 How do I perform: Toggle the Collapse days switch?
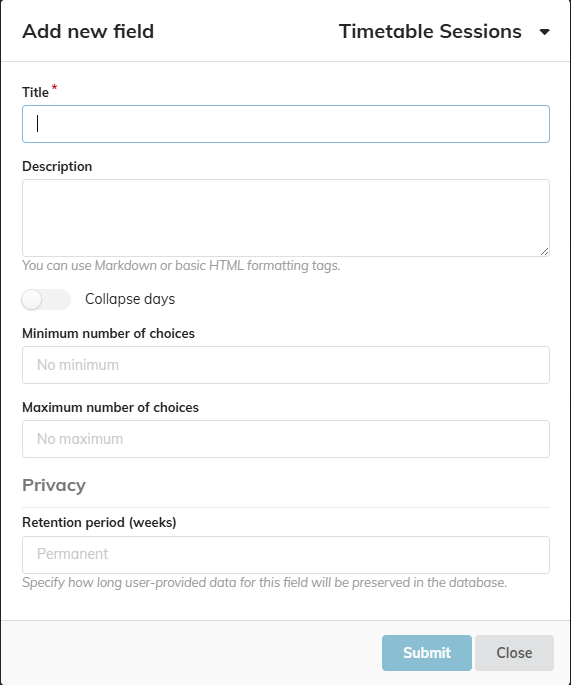(x=46, y=300)
